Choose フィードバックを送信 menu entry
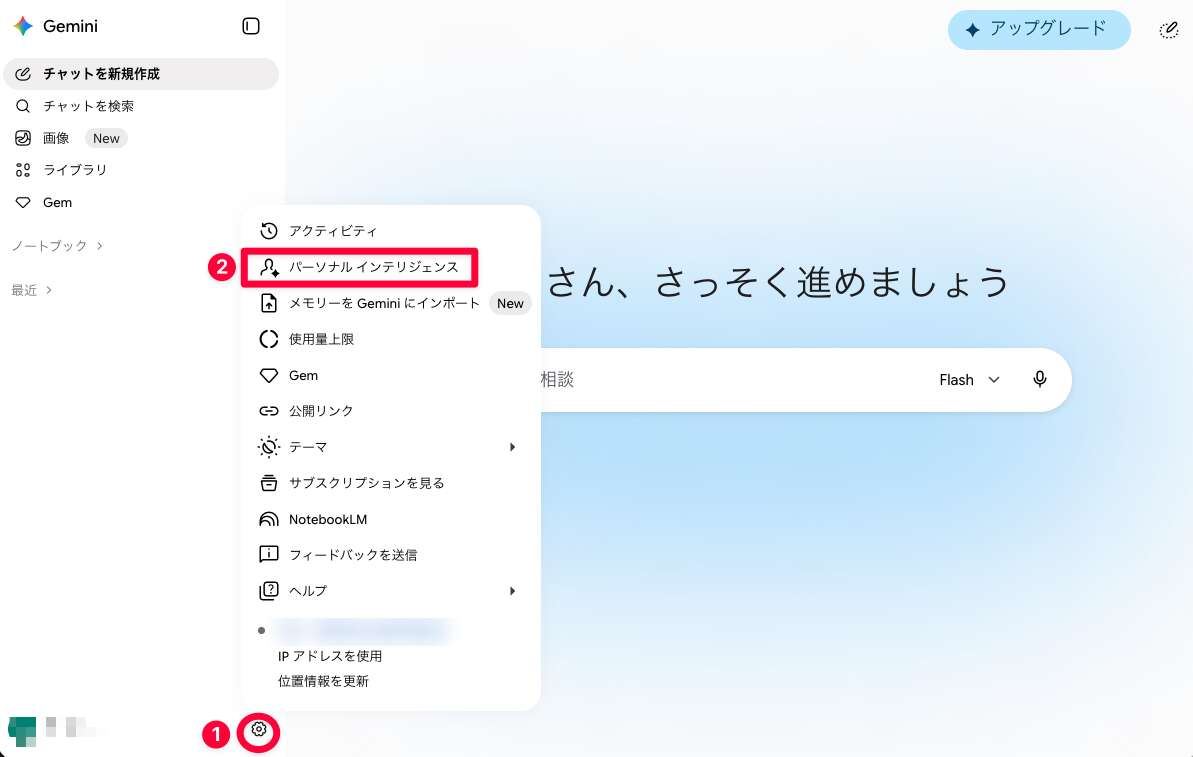Screen dimensions: 1193x757 tap(390, 554)
